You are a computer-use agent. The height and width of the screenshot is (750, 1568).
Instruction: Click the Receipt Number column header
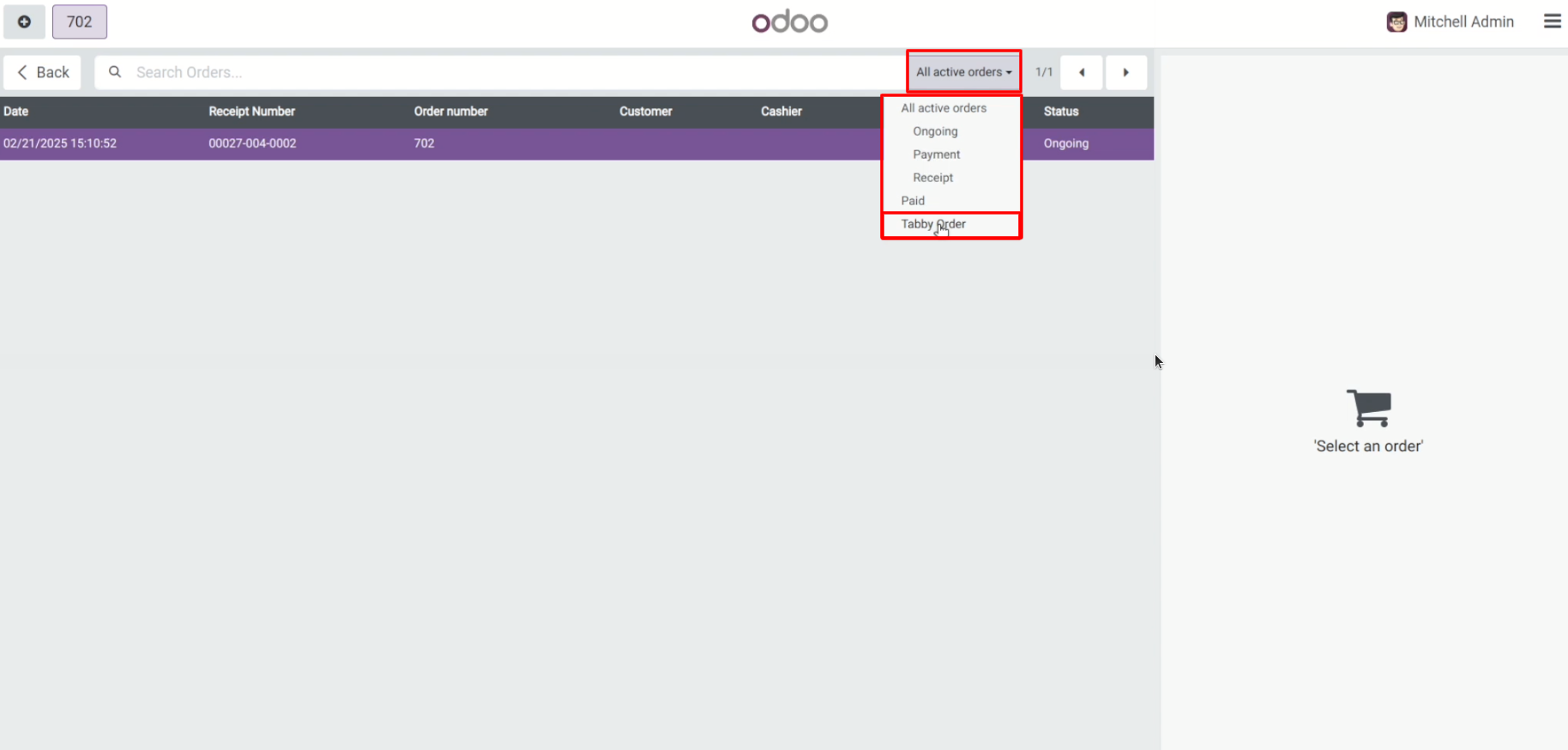tap(251, 112)
